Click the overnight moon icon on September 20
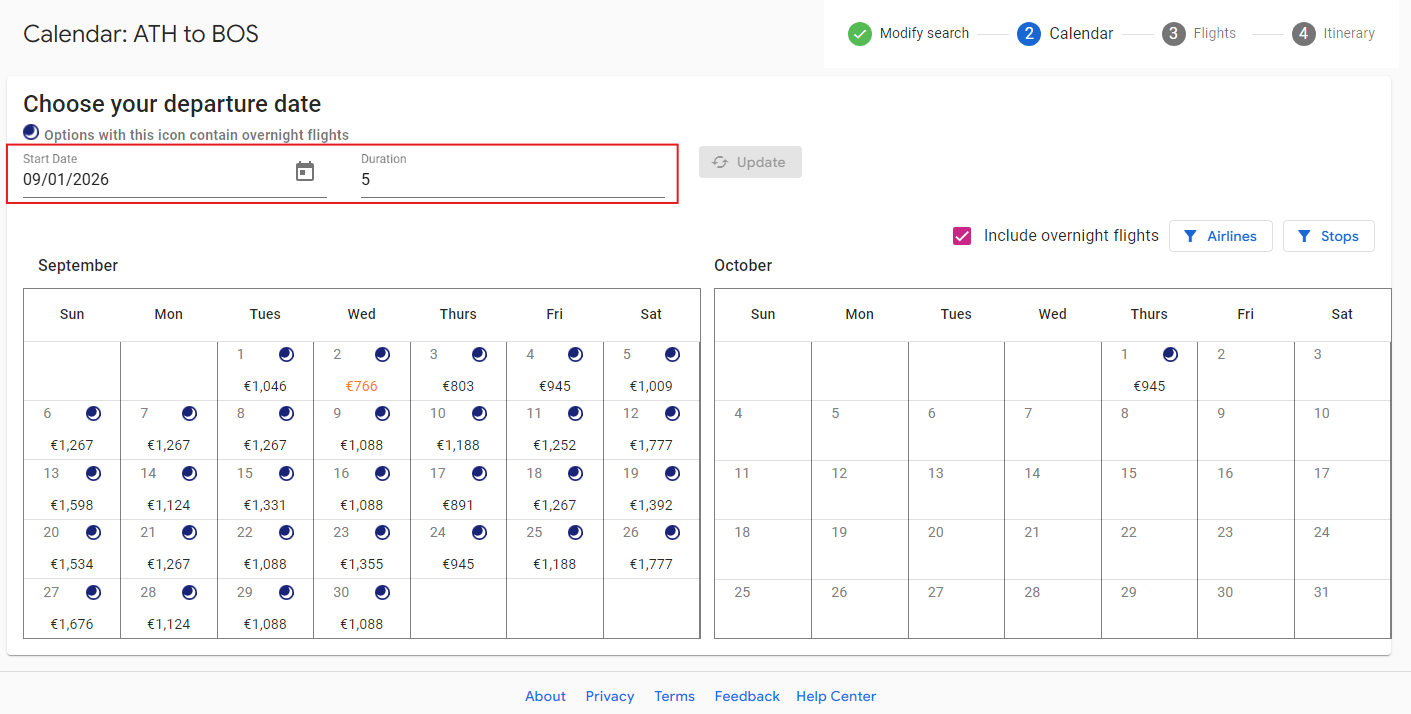 tap(93, 532)
